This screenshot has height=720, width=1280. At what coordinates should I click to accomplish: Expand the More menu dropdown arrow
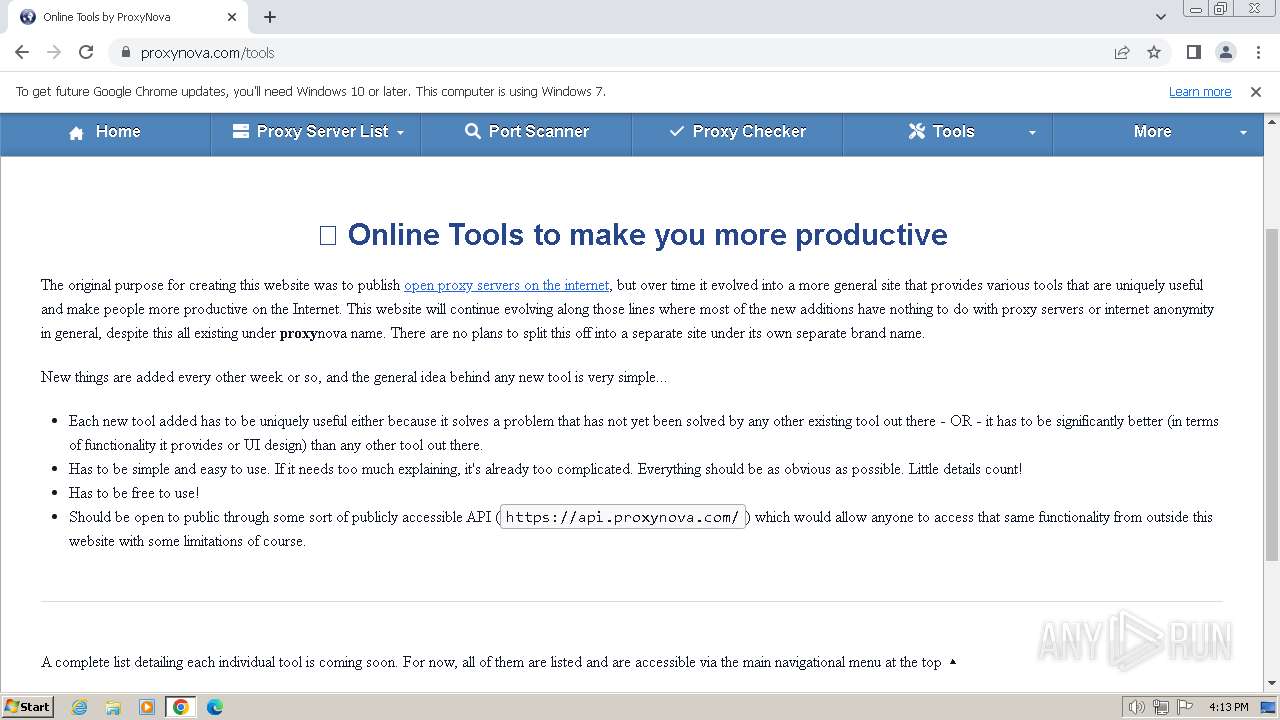(1243, 133)
